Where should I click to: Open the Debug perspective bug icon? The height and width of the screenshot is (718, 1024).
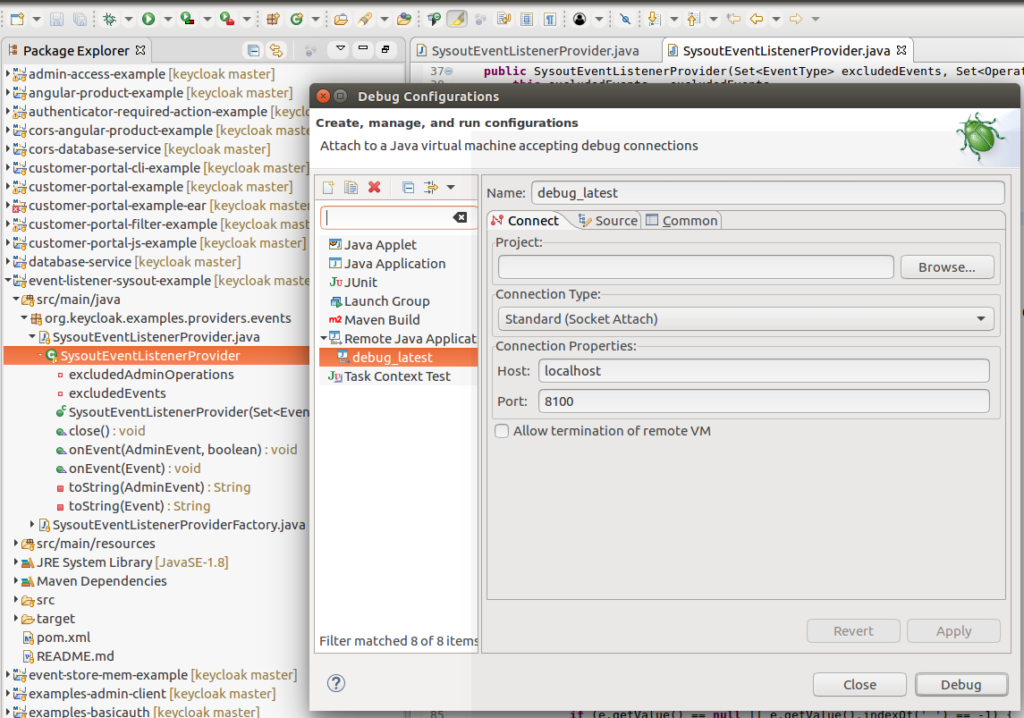point(110,17)
